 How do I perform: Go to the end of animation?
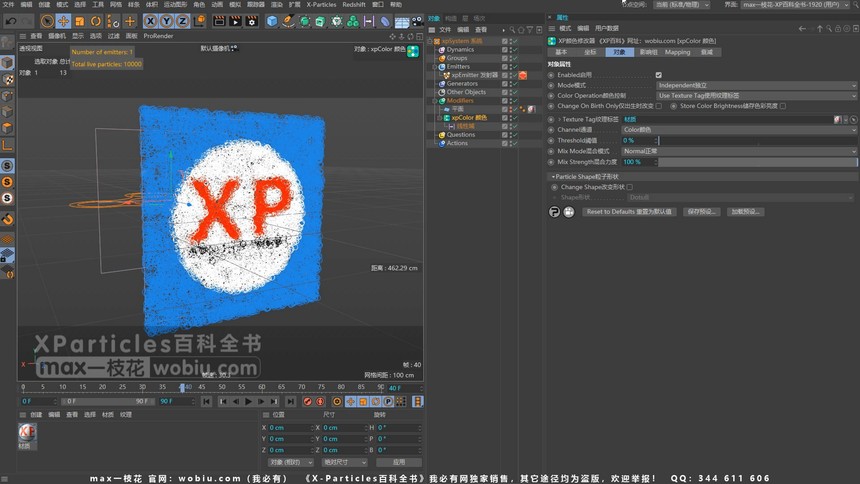(291, 402)
